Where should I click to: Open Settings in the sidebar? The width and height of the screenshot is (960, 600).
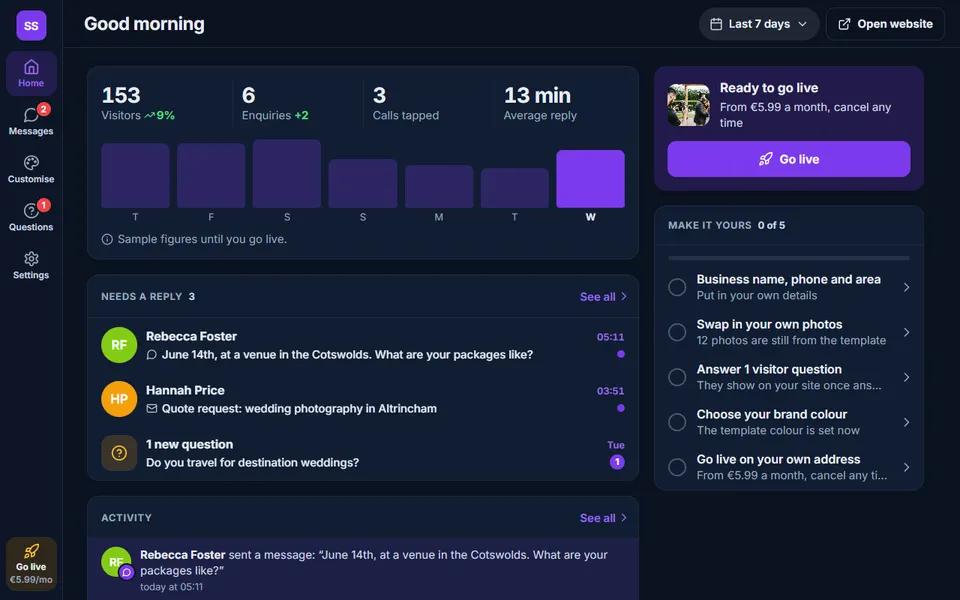coord(31,266)
